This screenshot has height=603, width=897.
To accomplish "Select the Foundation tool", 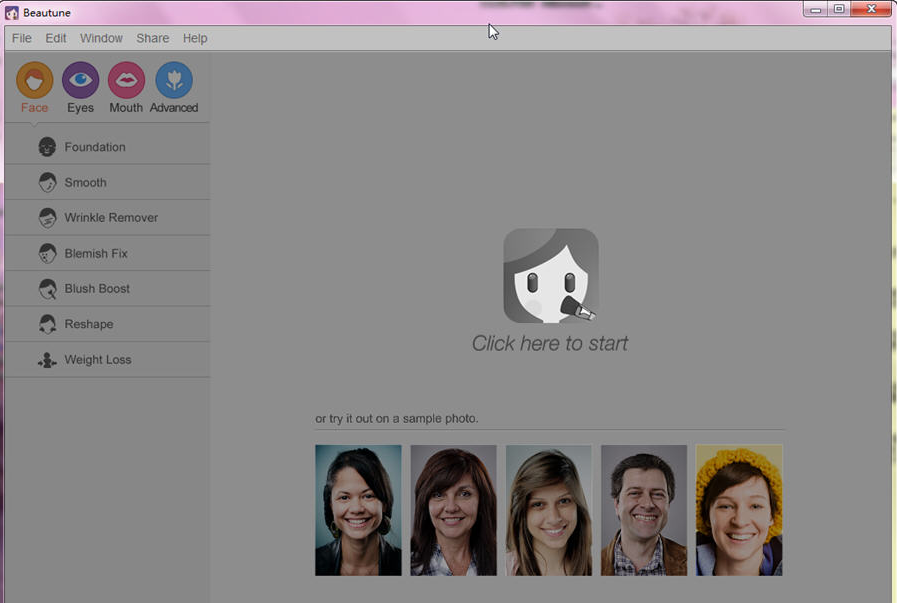I will coord(95,147).
